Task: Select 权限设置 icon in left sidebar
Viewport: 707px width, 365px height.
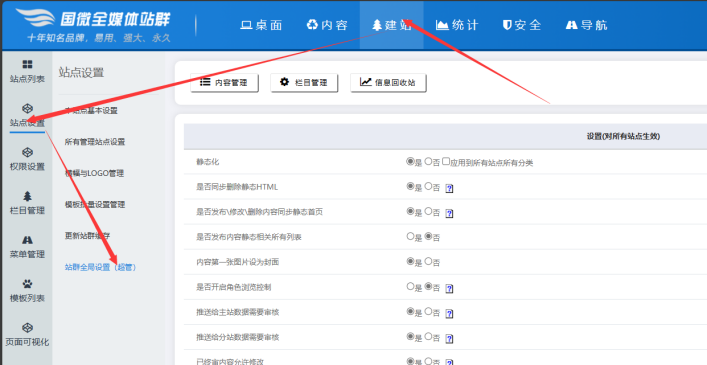Action: 28,152
